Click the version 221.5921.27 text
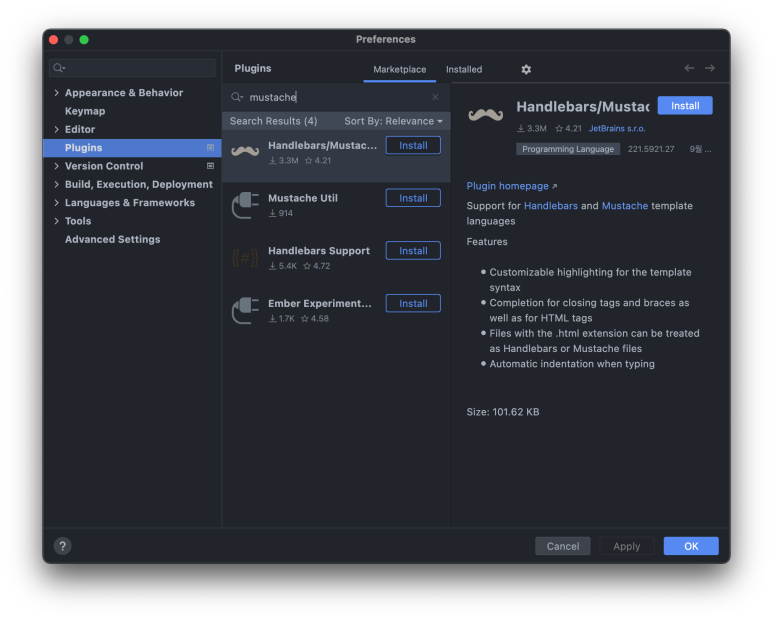The image size is (773, 620). click(651, 149)
